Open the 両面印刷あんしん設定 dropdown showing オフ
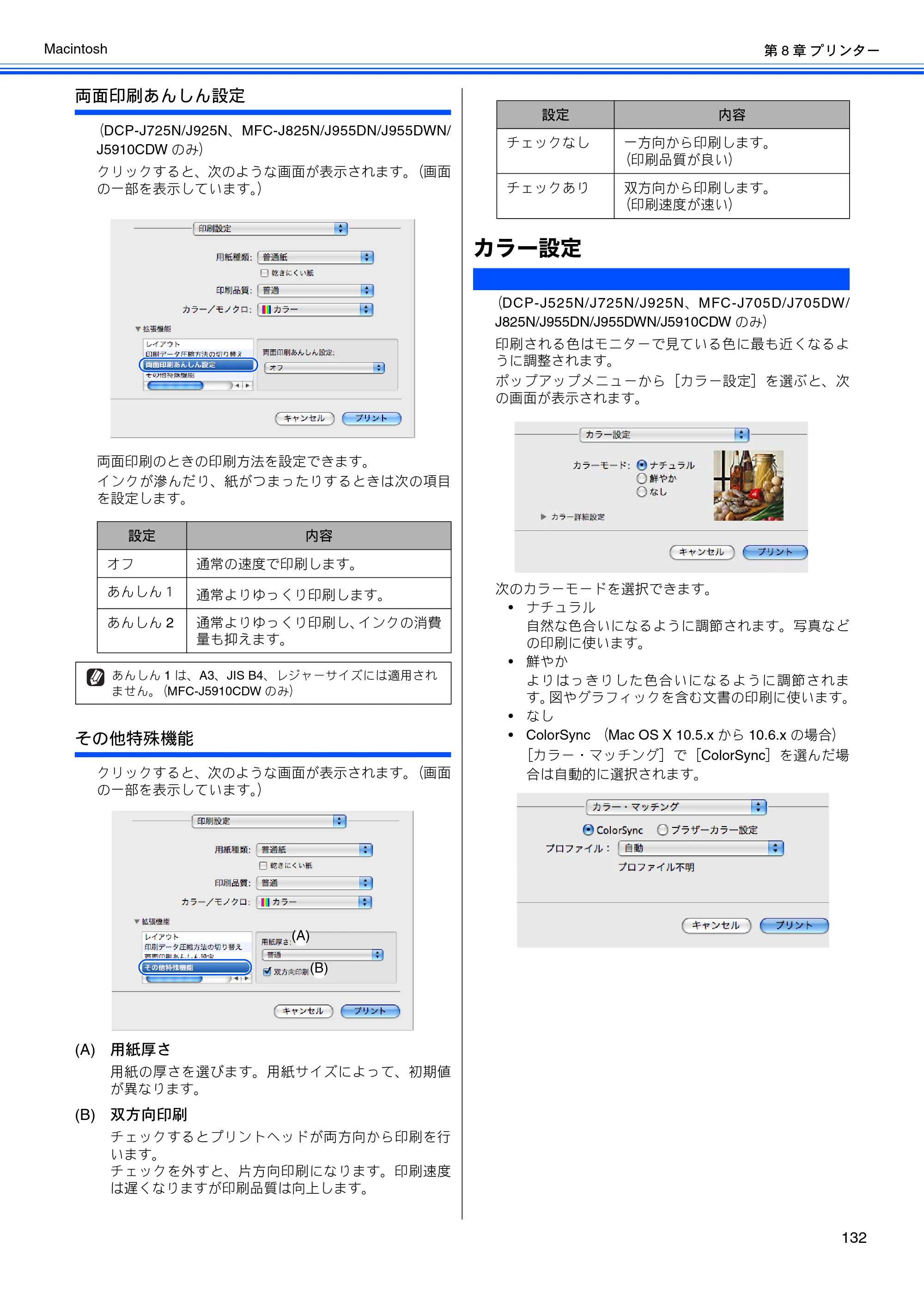Viewport: 924px width, 1308px height. [324, 368]
